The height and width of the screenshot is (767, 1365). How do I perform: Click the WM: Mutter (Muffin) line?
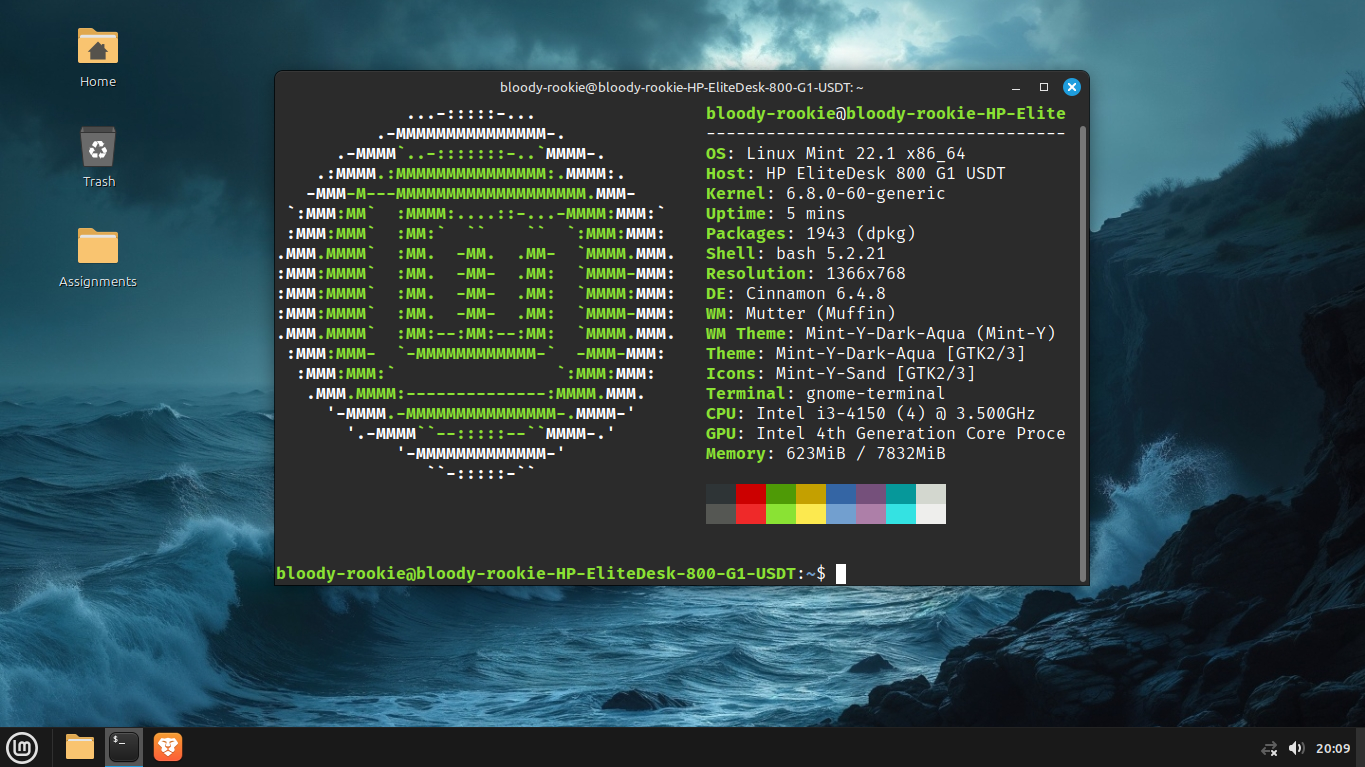pos(801,313)
